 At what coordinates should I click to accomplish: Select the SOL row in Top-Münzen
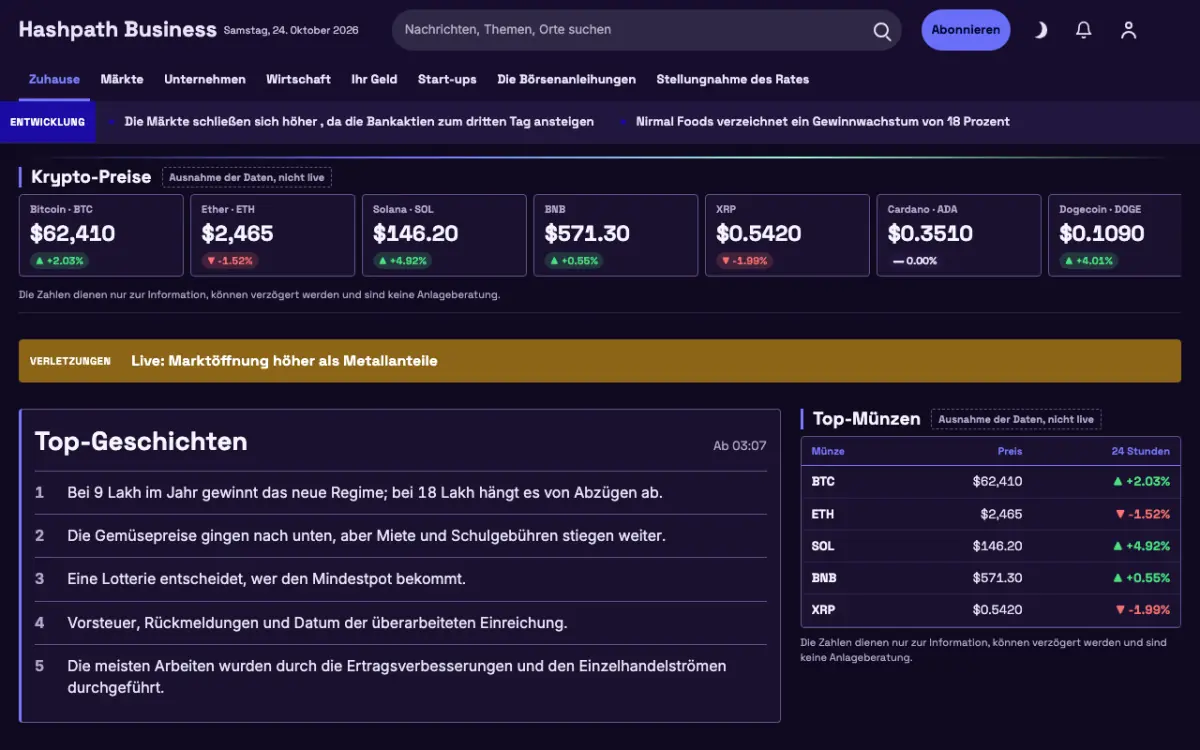click(990, 546)
